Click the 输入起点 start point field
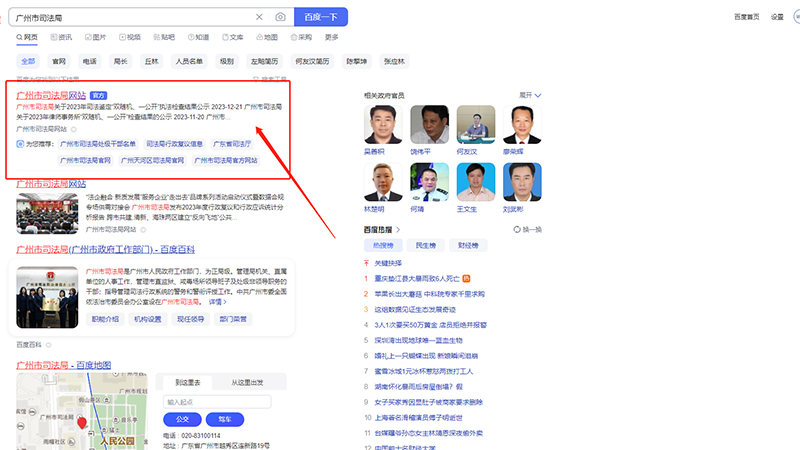This screenshot has width=800, height=450. coord(217,402)
